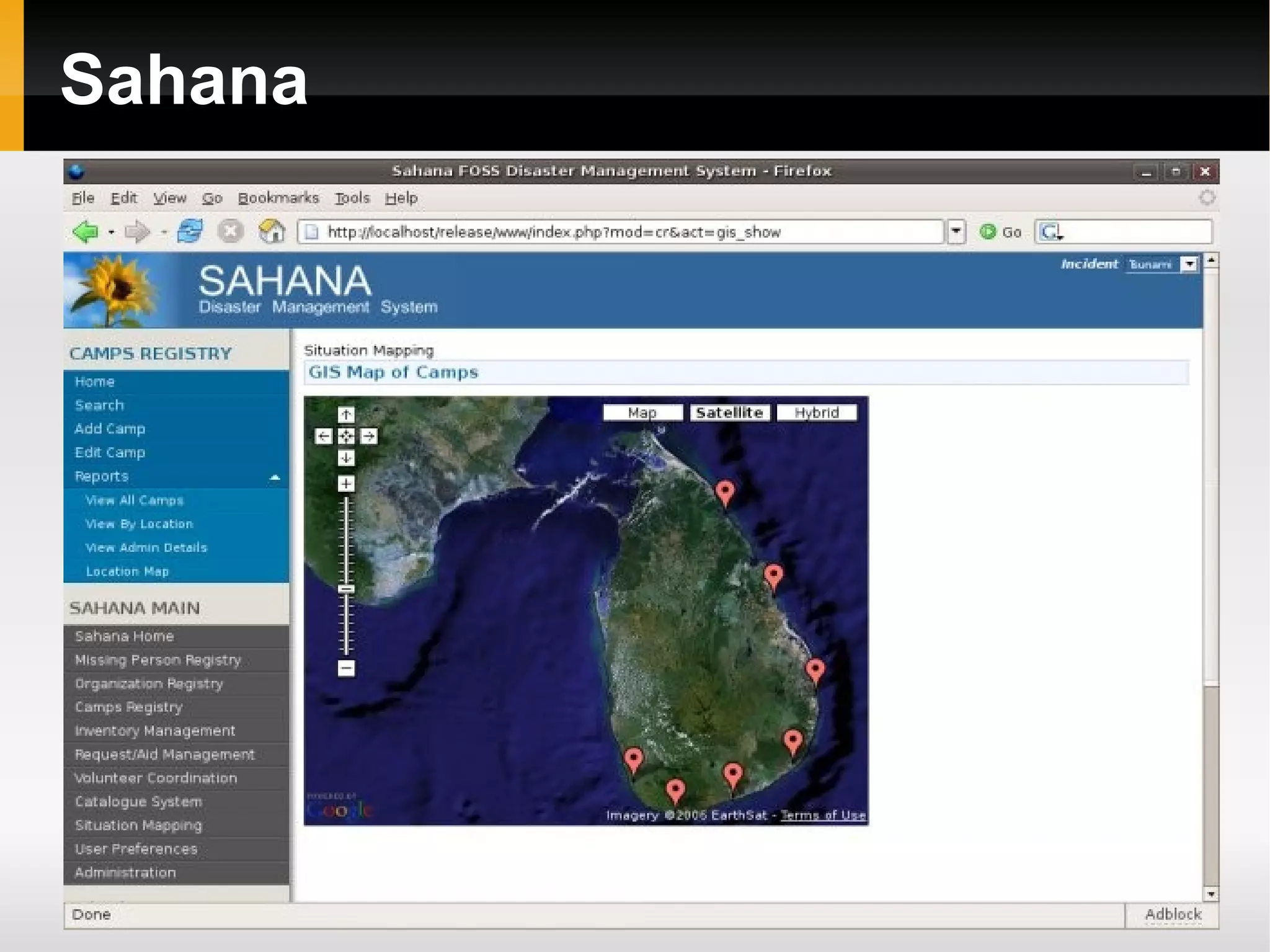Pan the map right with arrow control
This screenshot has width=1270, height=952.
pos(369,437)
